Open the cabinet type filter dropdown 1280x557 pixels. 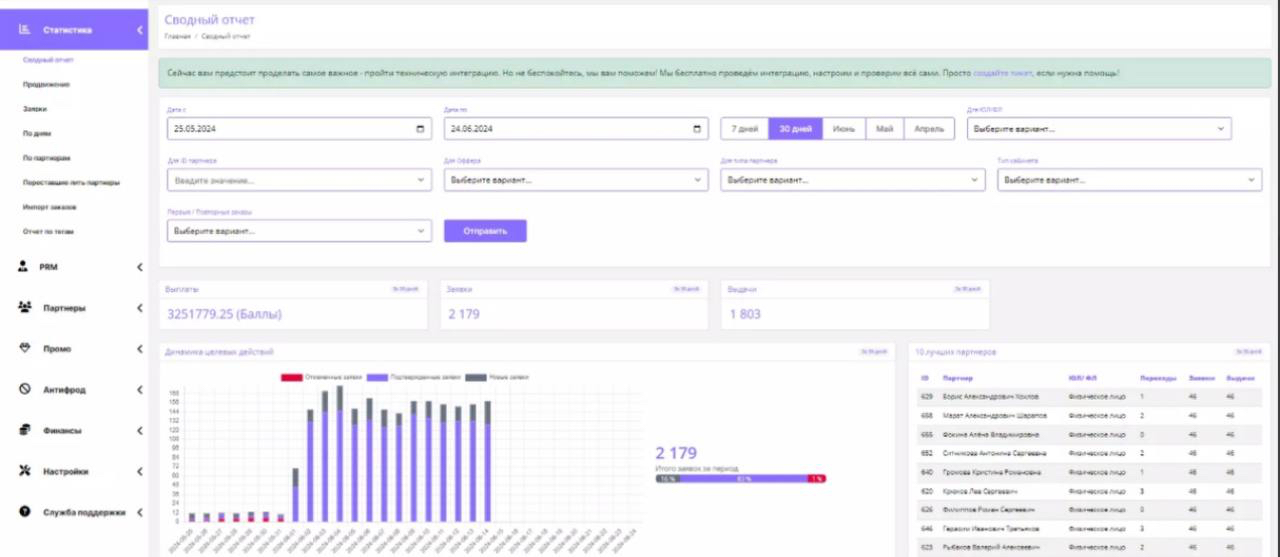(1130, 180)
